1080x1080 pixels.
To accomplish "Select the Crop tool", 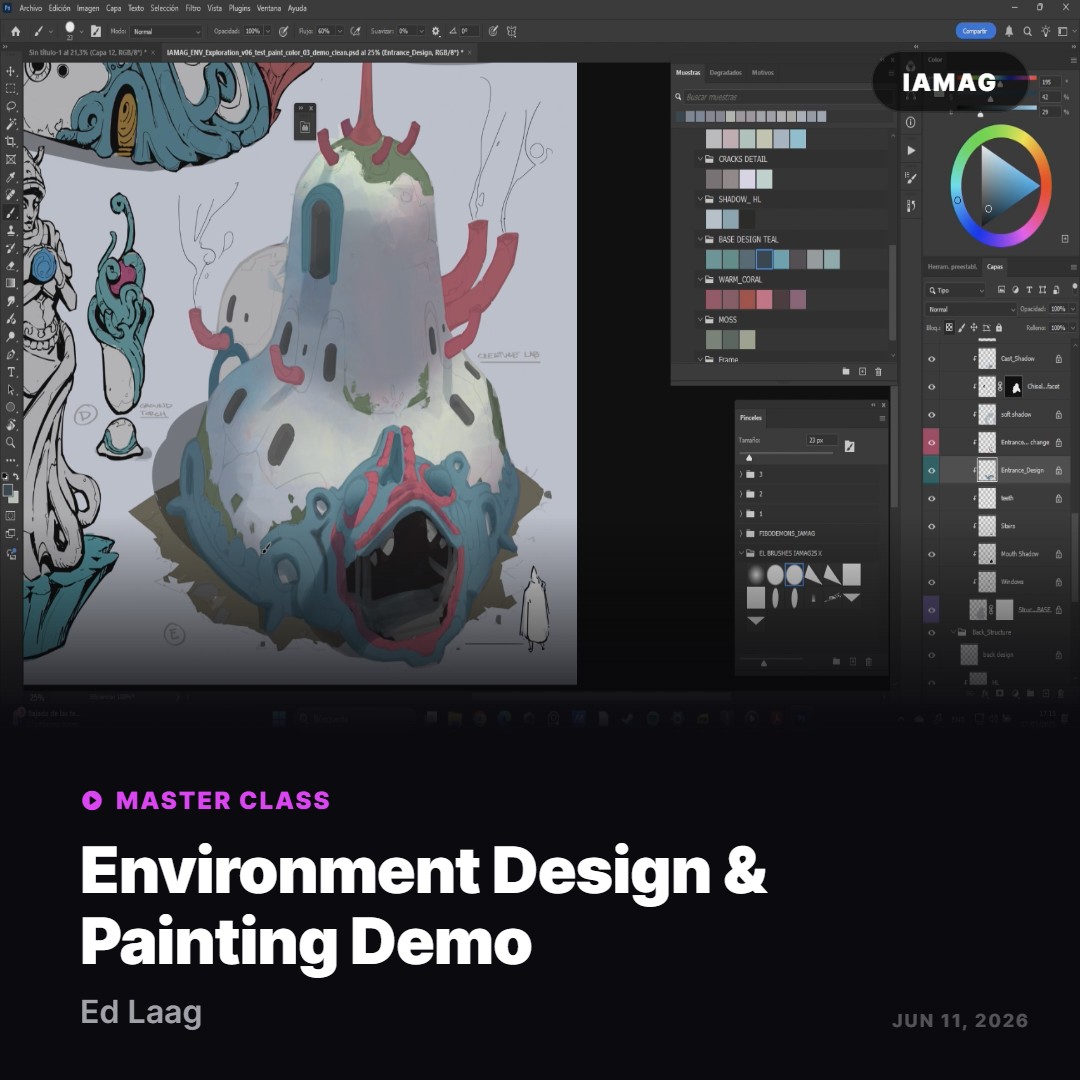I will 10,141.
